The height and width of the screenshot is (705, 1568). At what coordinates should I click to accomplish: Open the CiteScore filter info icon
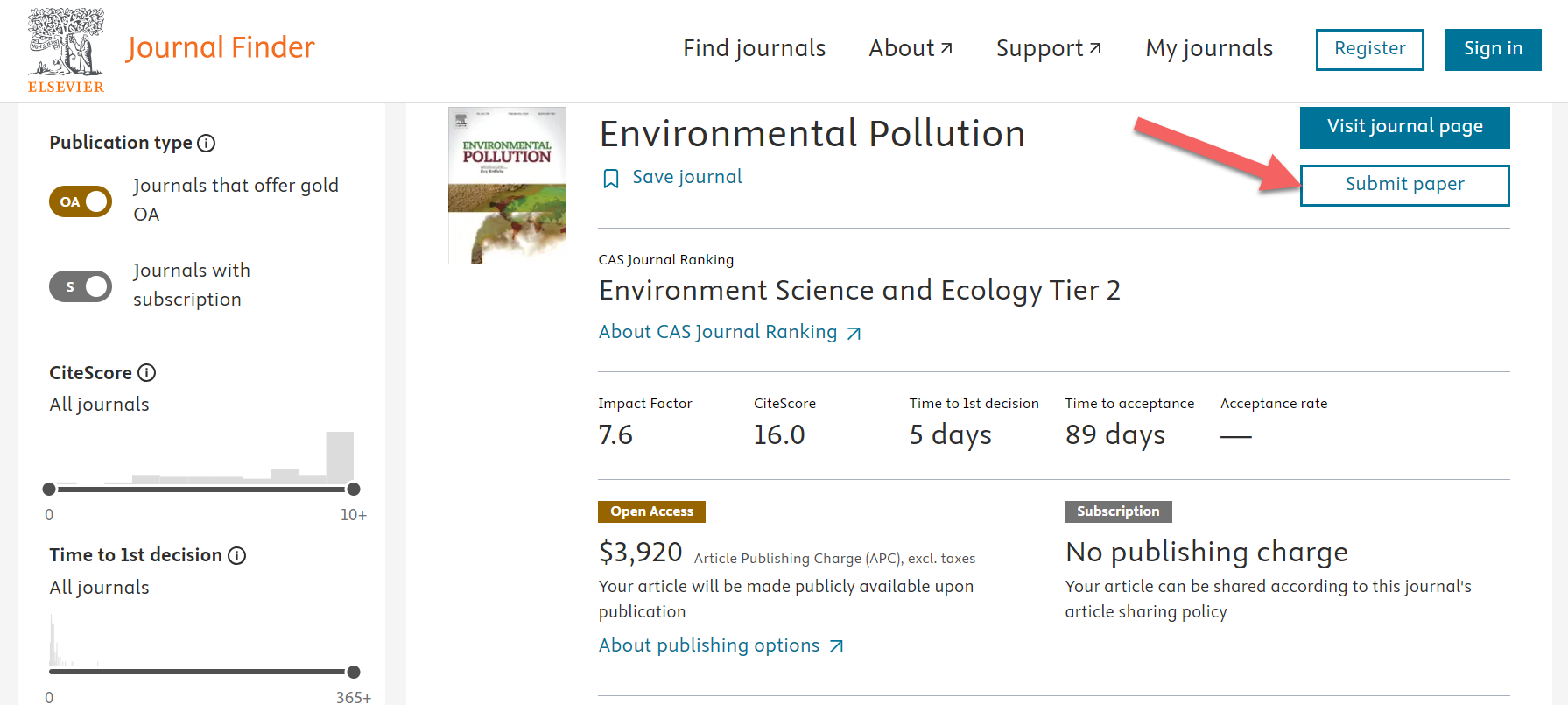pyautogui.click(x=147, y=373)
